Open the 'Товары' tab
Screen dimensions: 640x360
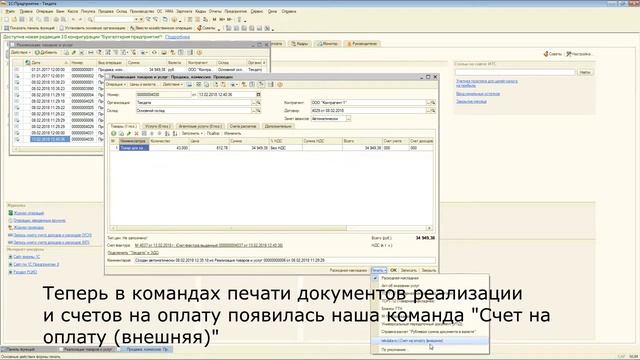[124, 126]
